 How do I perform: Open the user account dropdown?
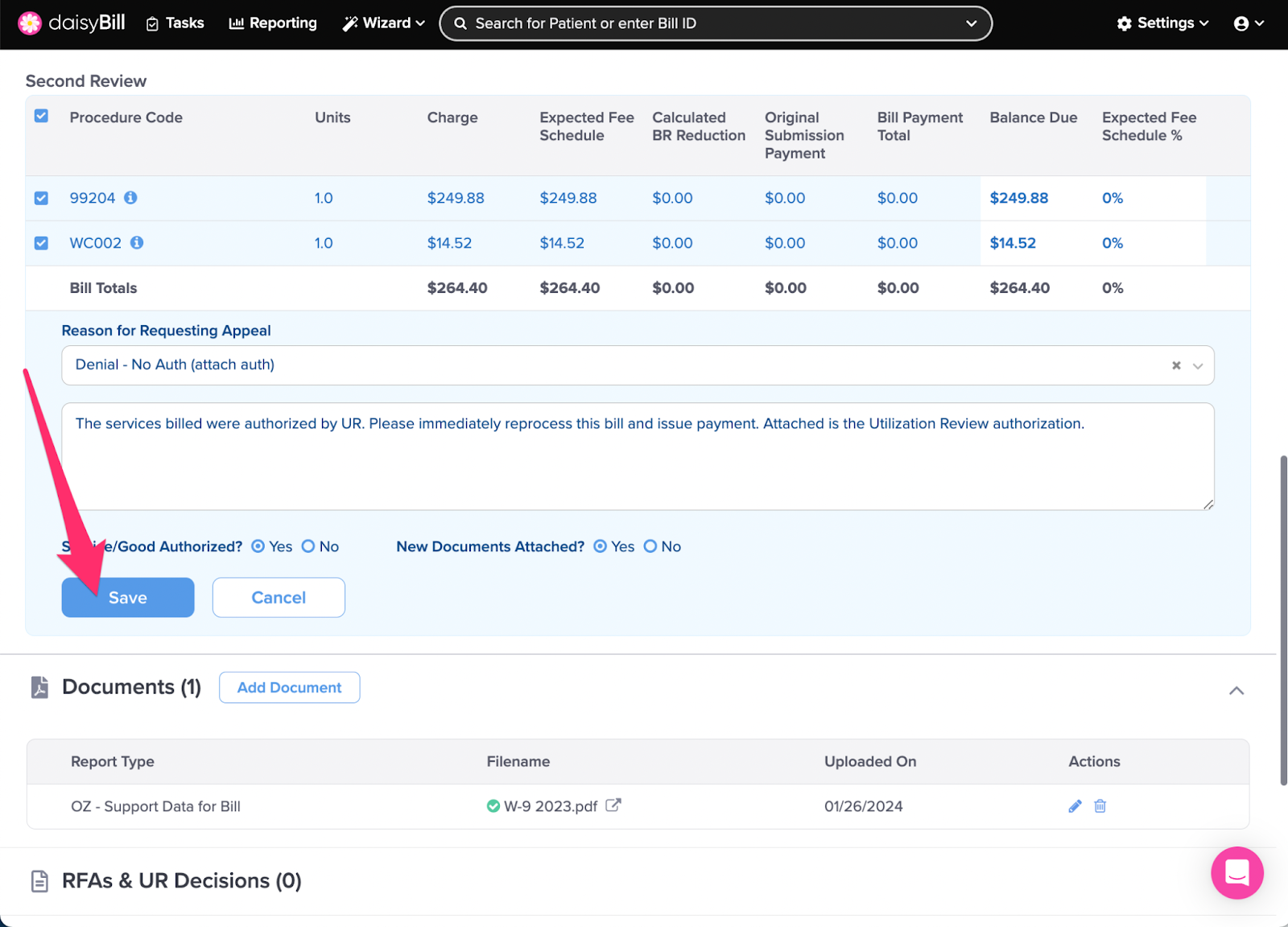pos(1249,23)
